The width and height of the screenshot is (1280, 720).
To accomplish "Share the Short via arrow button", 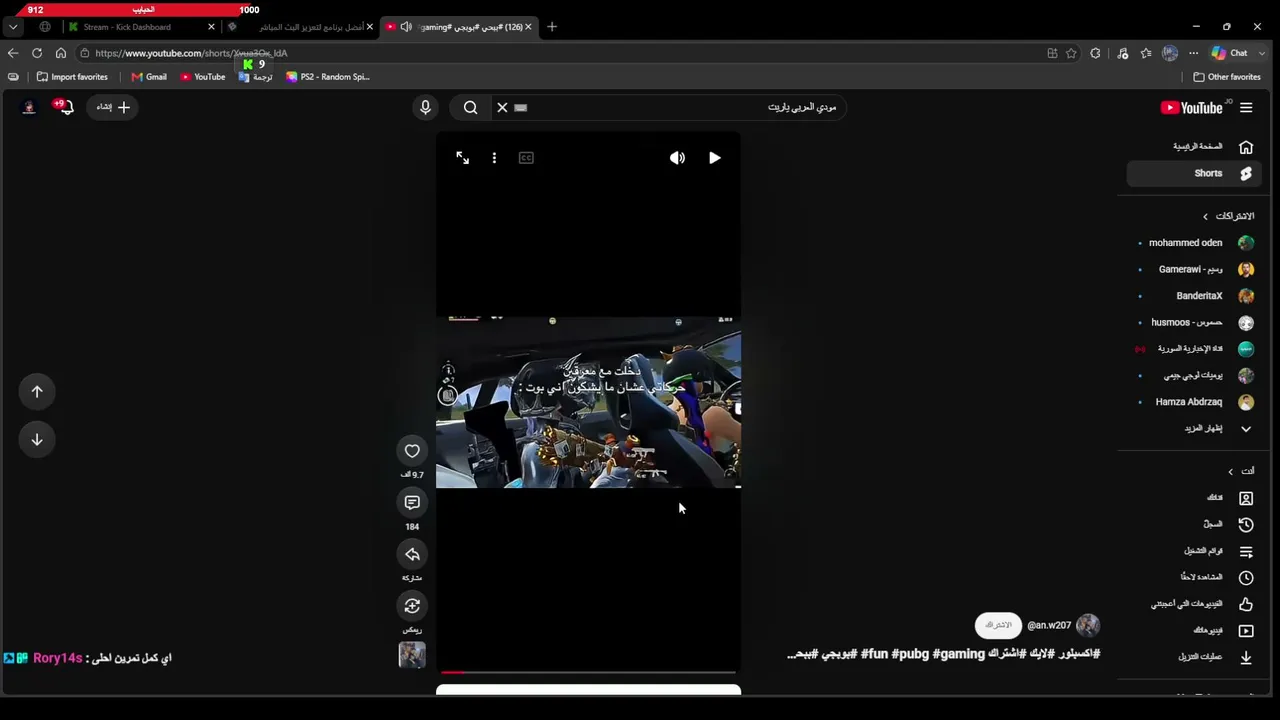I will point(412,554).
